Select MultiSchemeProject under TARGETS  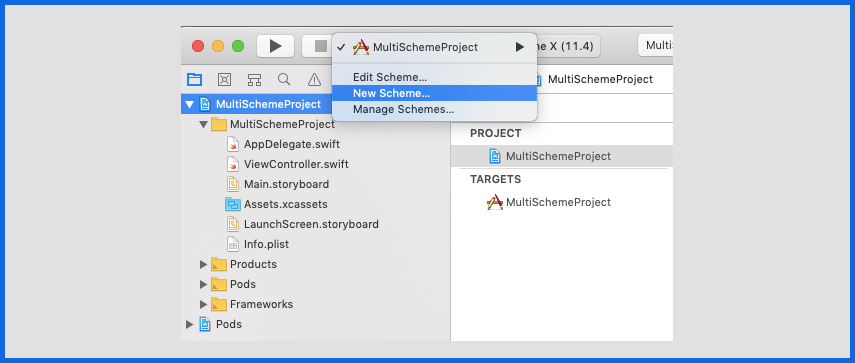tap(558, 202)
